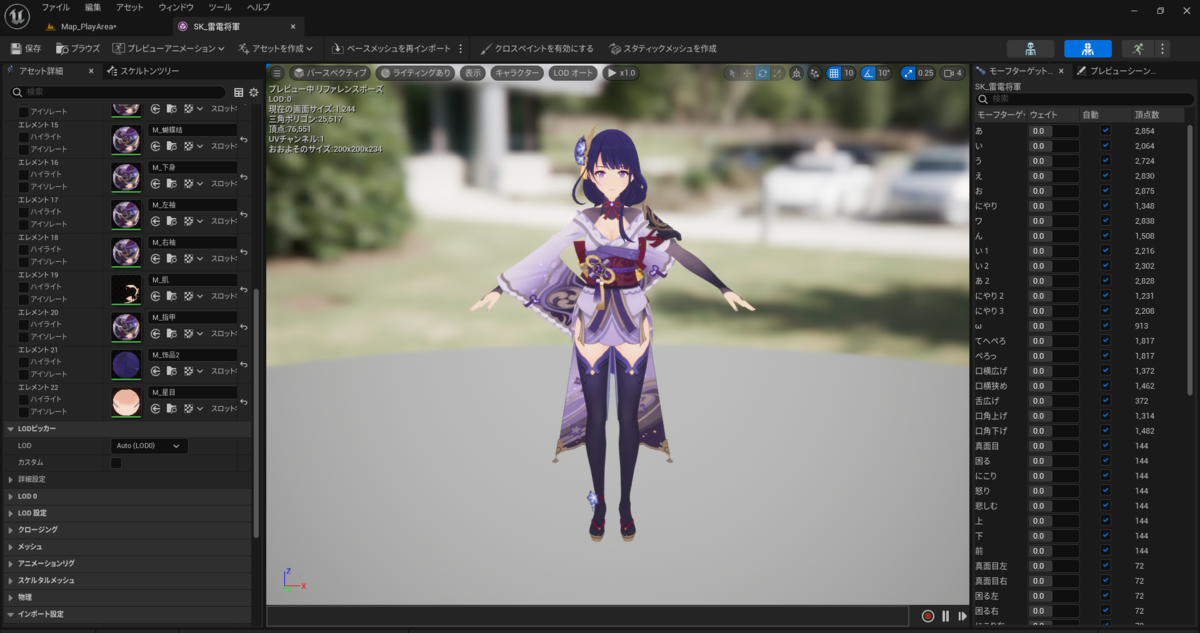1200x633 pixels.
Task: Click the surface snapping icon in viewport
Action: 814,73
